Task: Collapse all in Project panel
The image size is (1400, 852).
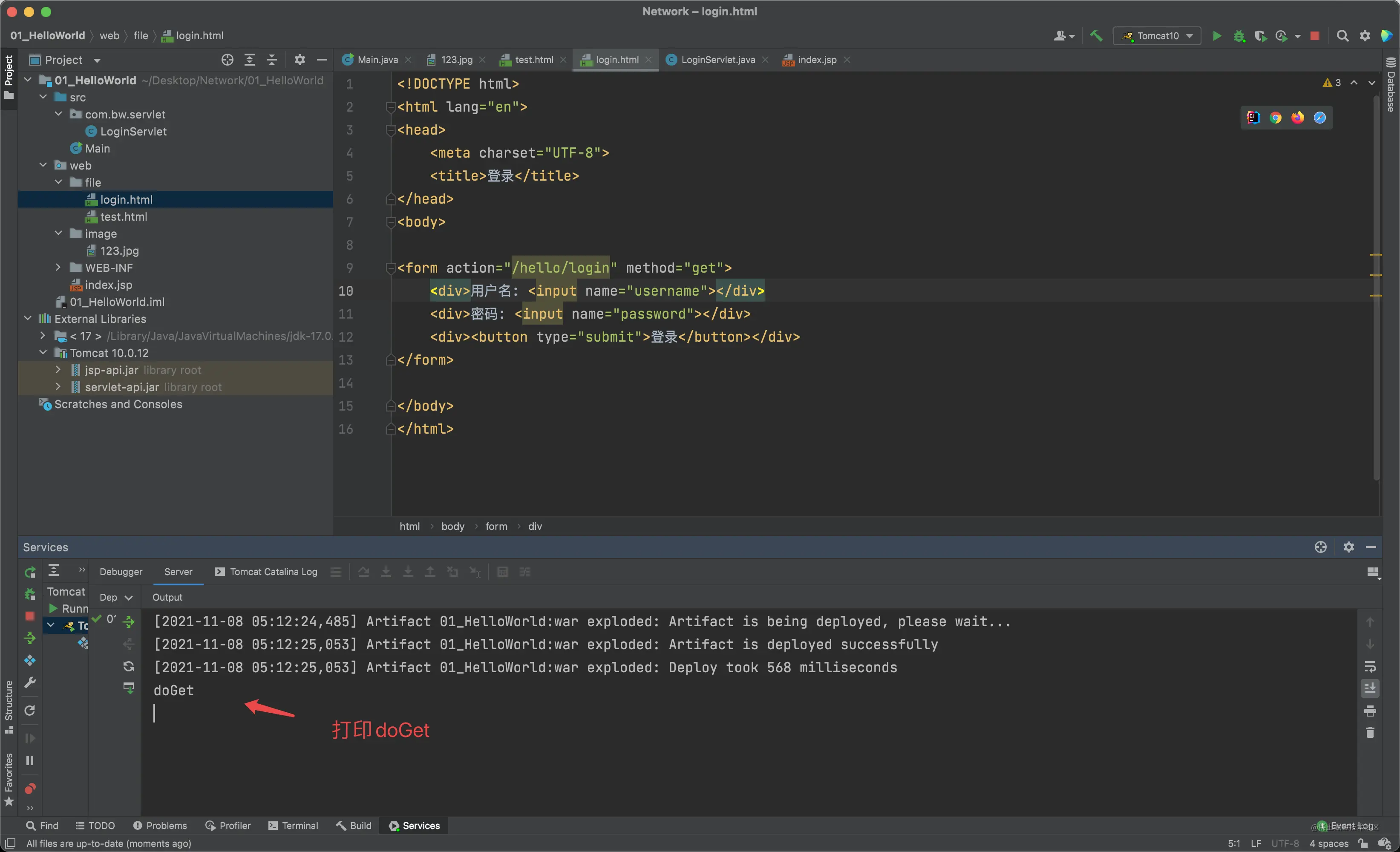Action: point(271,60)
